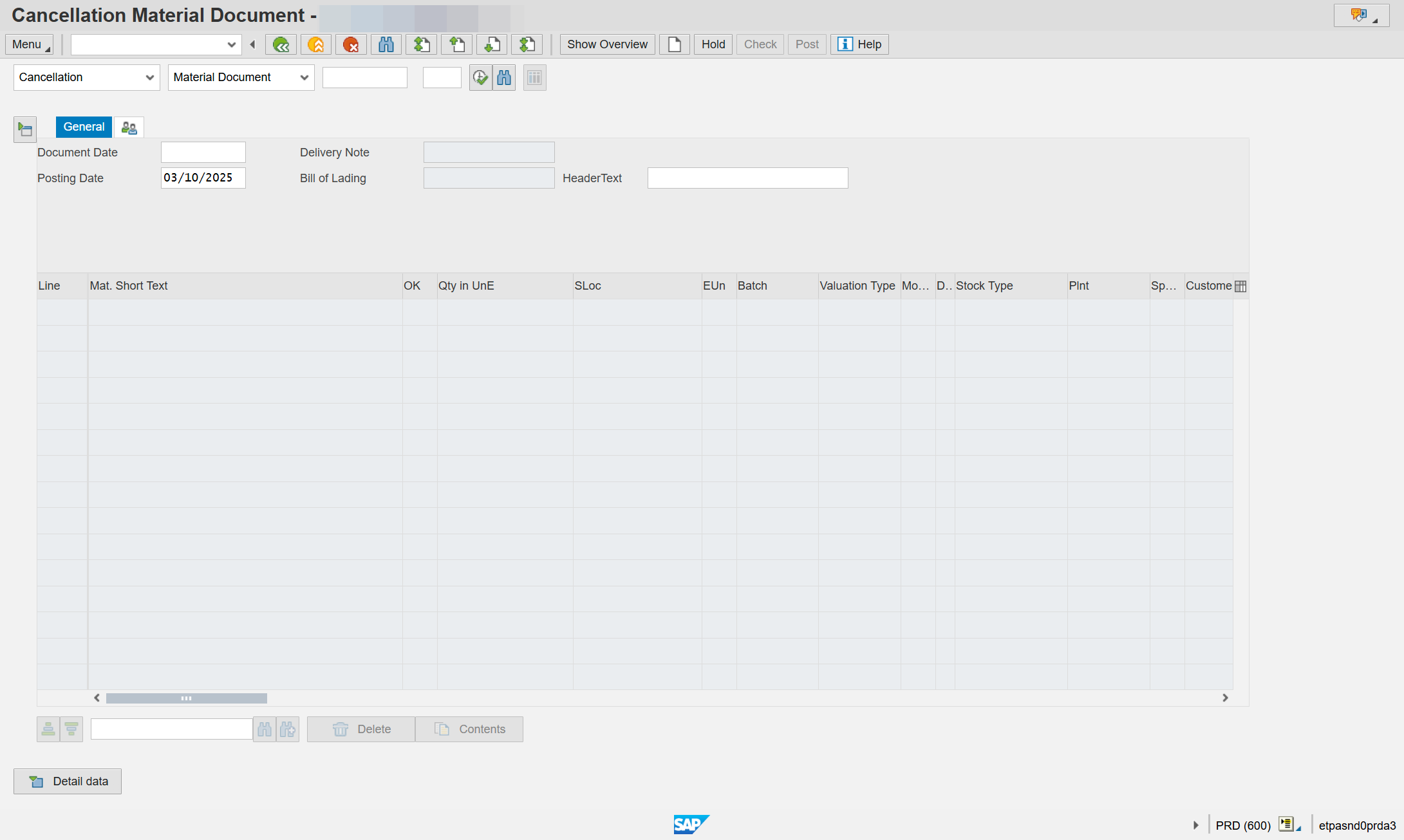Click the First Page icon

(x=422, y=44)
